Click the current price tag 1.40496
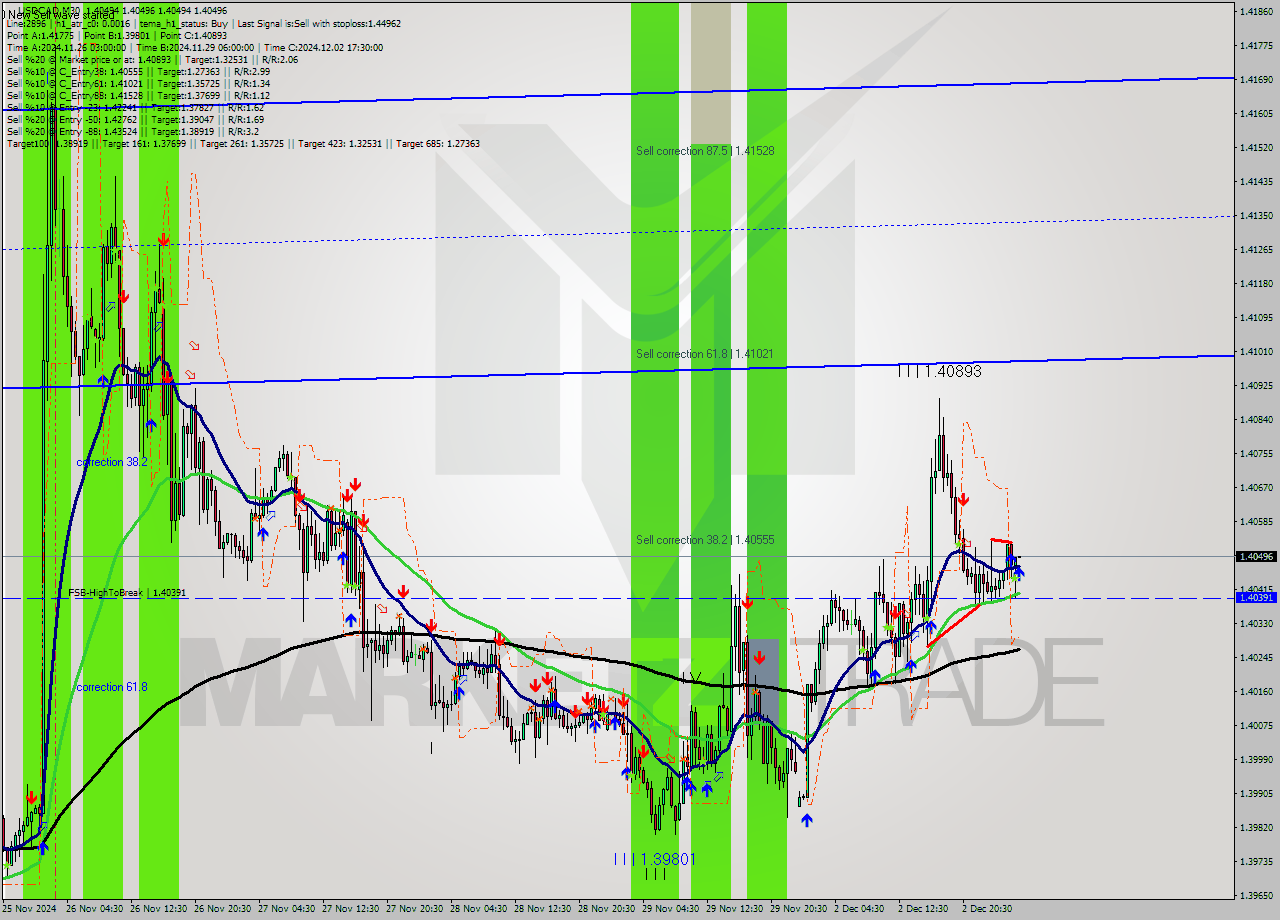 pyautogui.click(x=1256, y=556)
